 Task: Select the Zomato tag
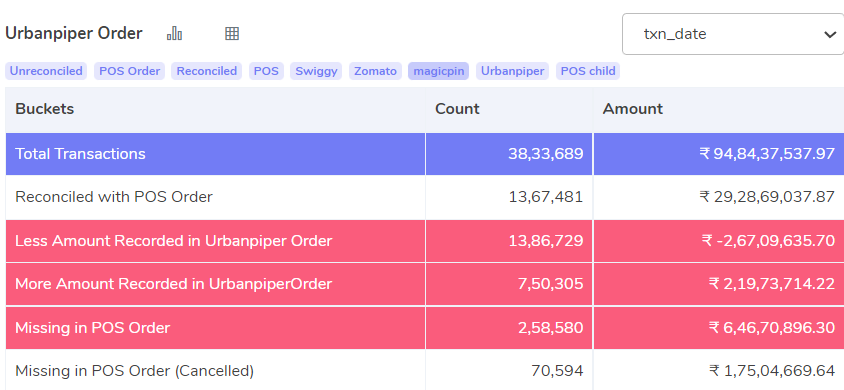coord(375,71)
